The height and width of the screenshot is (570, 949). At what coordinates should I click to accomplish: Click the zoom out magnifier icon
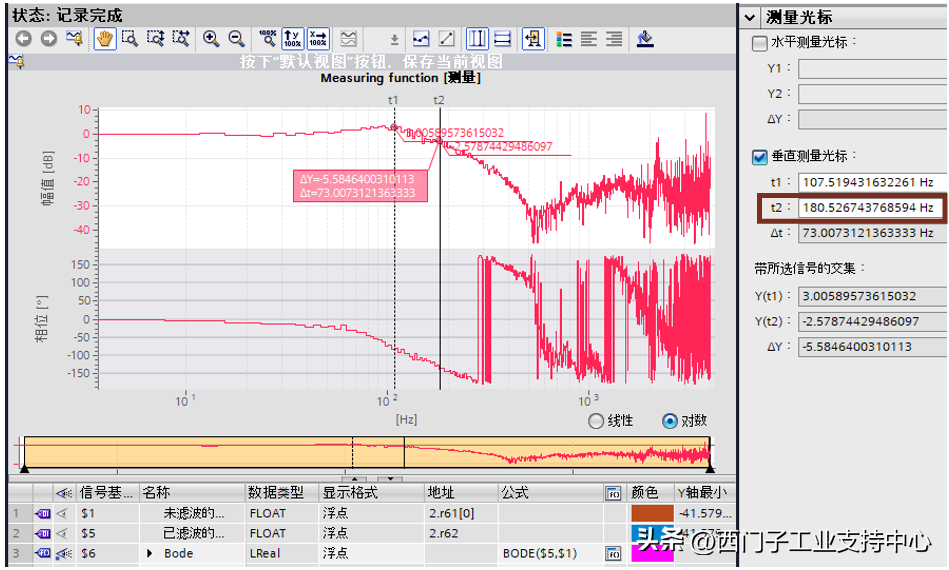coord(236,38)
